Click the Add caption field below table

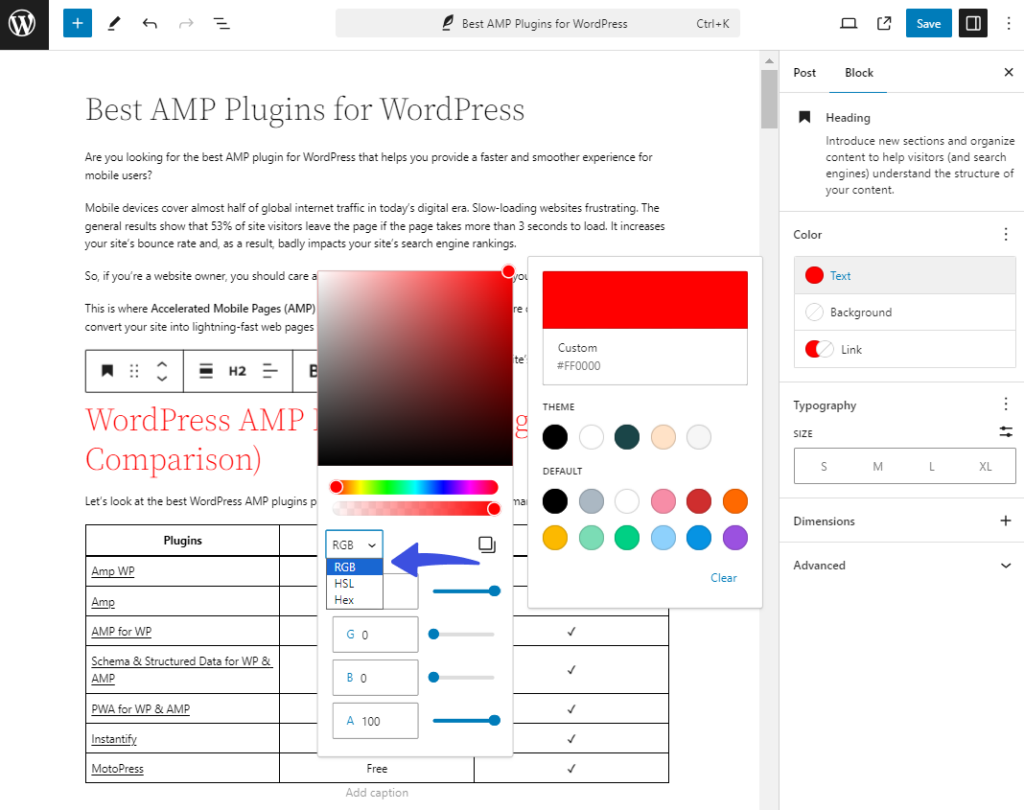377,792
